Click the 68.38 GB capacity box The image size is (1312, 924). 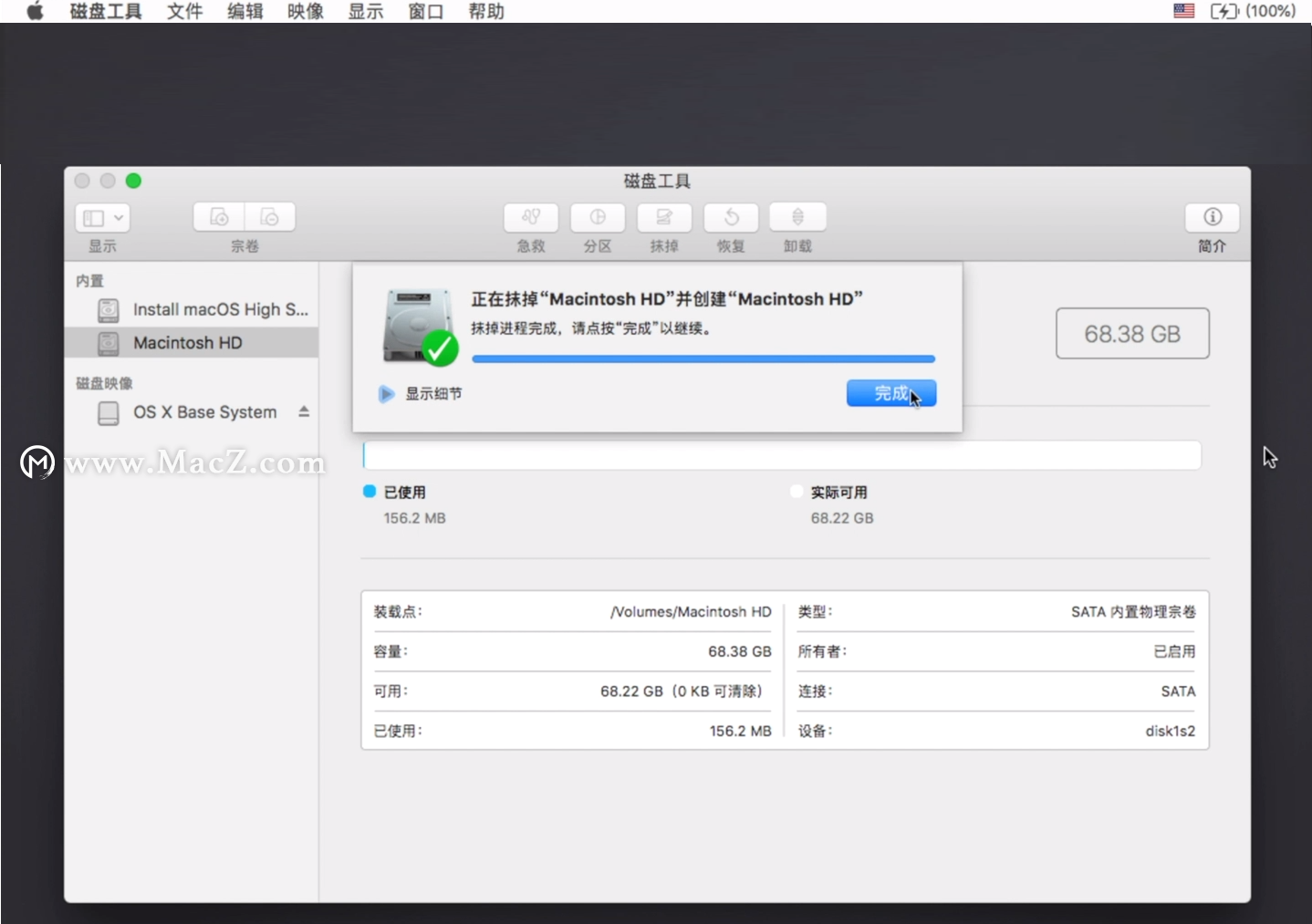click(x=1132, y=334)
